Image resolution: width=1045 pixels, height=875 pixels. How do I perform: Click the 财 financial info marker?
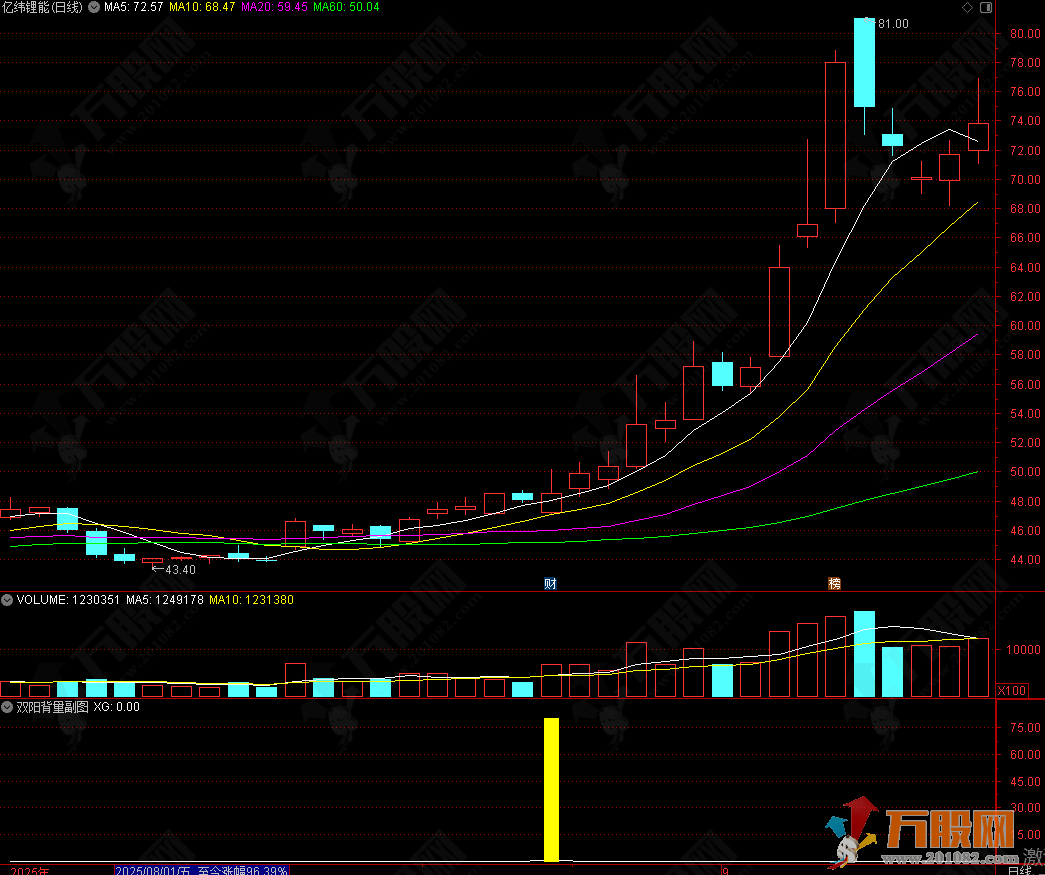point(550,584)
